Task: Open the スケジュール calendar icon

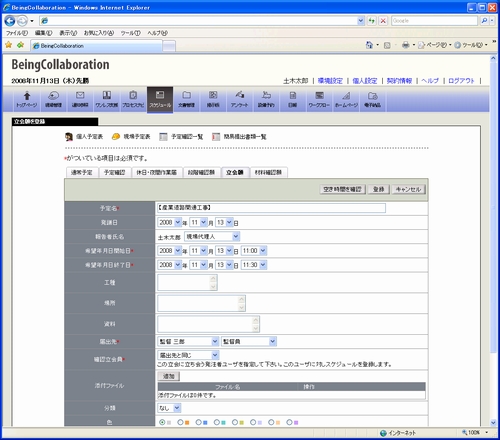Action: [160, 99]
